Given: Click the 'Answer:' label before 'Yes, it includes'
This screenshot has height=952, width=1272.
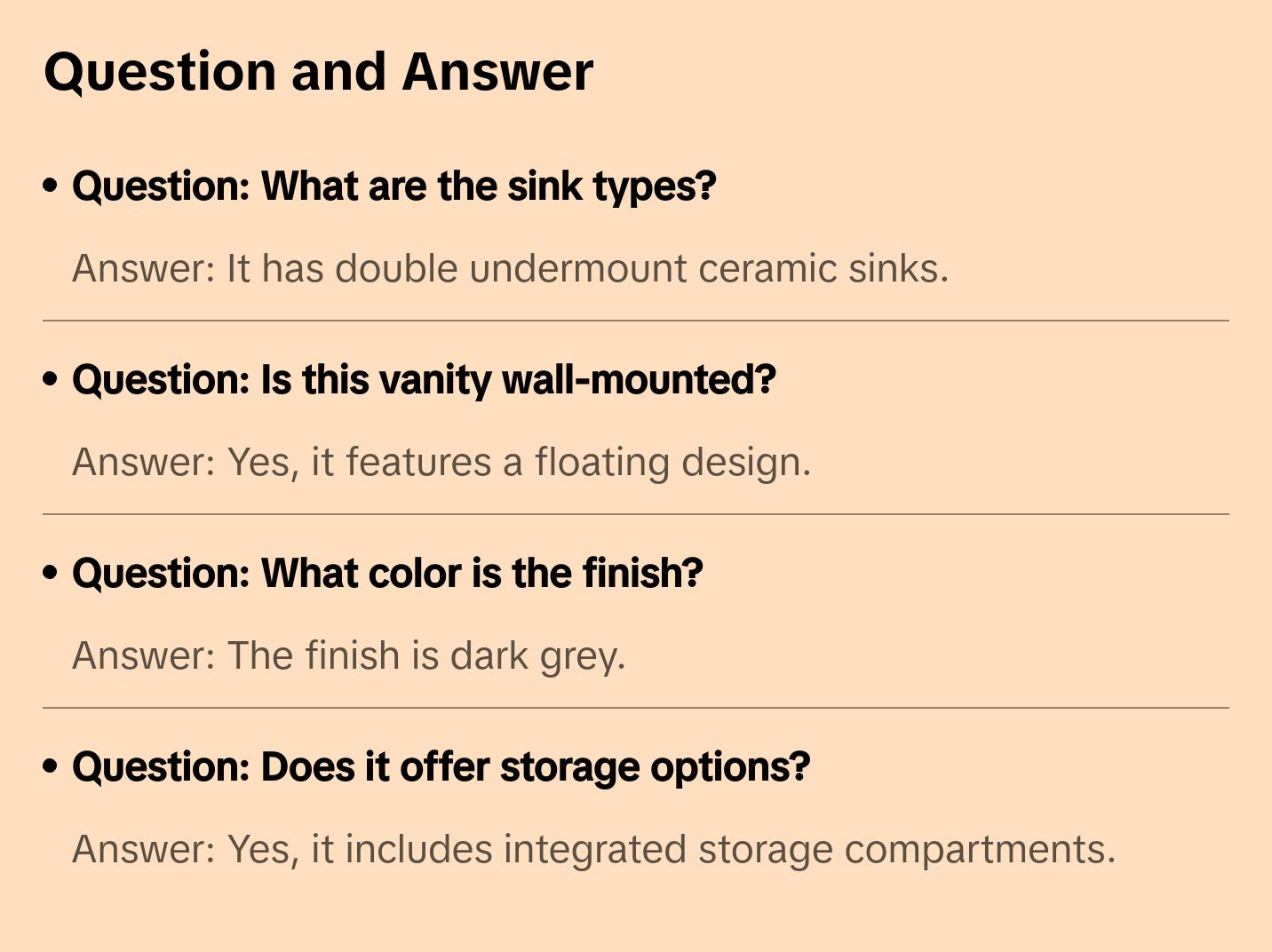Looking at the screenshot, I should tap(144, 850).
